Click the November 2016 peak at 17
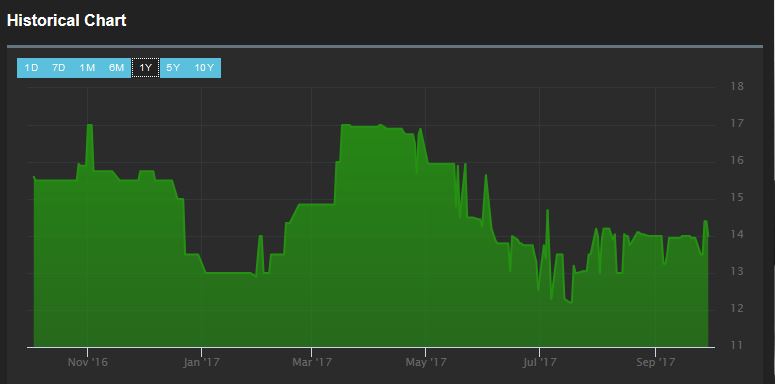 pyautogui.click(x=89, y=125)
